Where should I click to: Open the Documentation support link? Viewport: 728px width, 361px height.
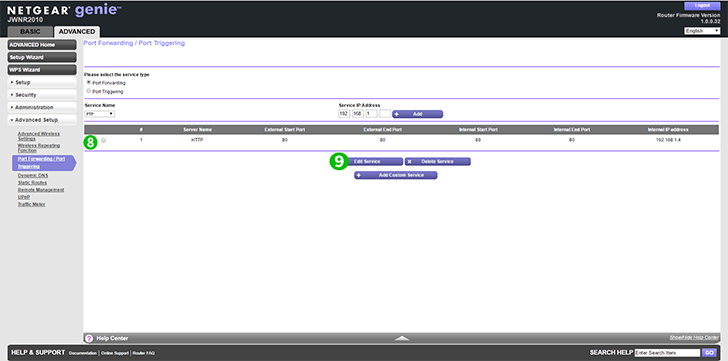click(x=83, y=353)
